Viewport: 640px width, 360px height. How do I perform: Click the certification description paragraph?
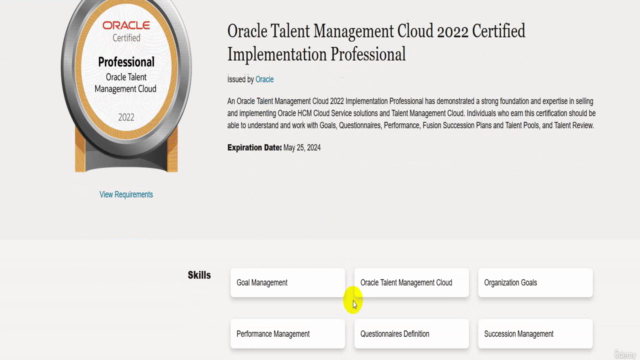click(411, 113)
